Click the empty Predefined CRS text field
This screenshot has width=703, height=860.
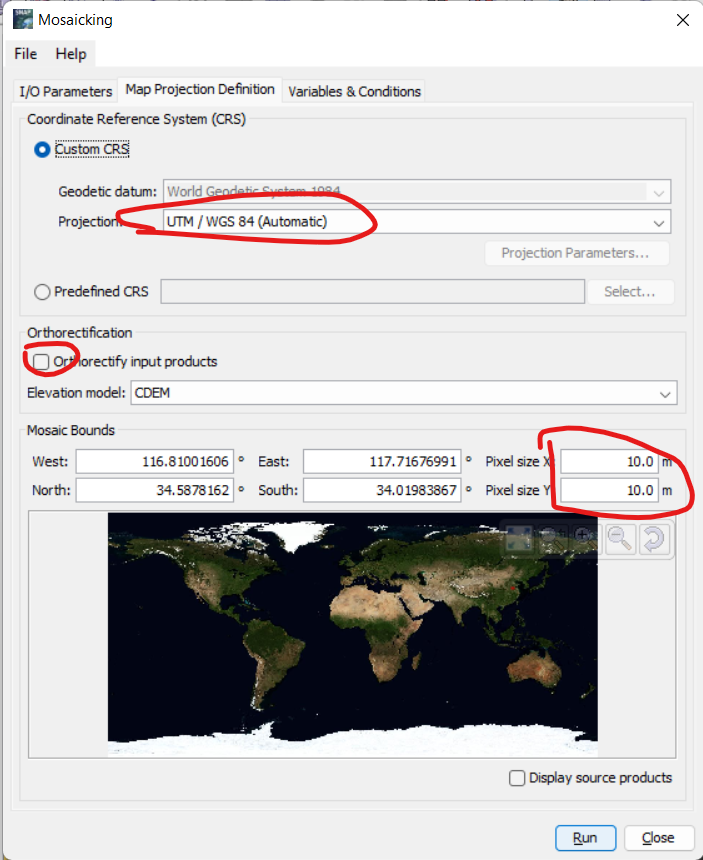372,292
